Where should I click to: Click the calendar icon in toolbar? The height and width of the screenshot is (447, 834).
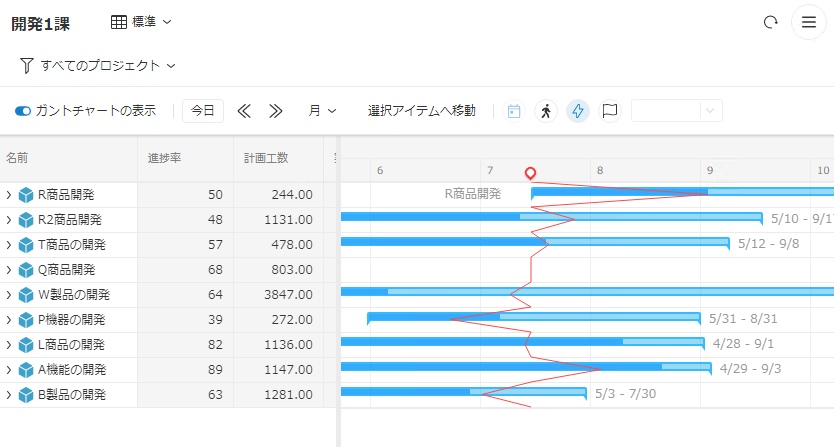coord(514,111)
